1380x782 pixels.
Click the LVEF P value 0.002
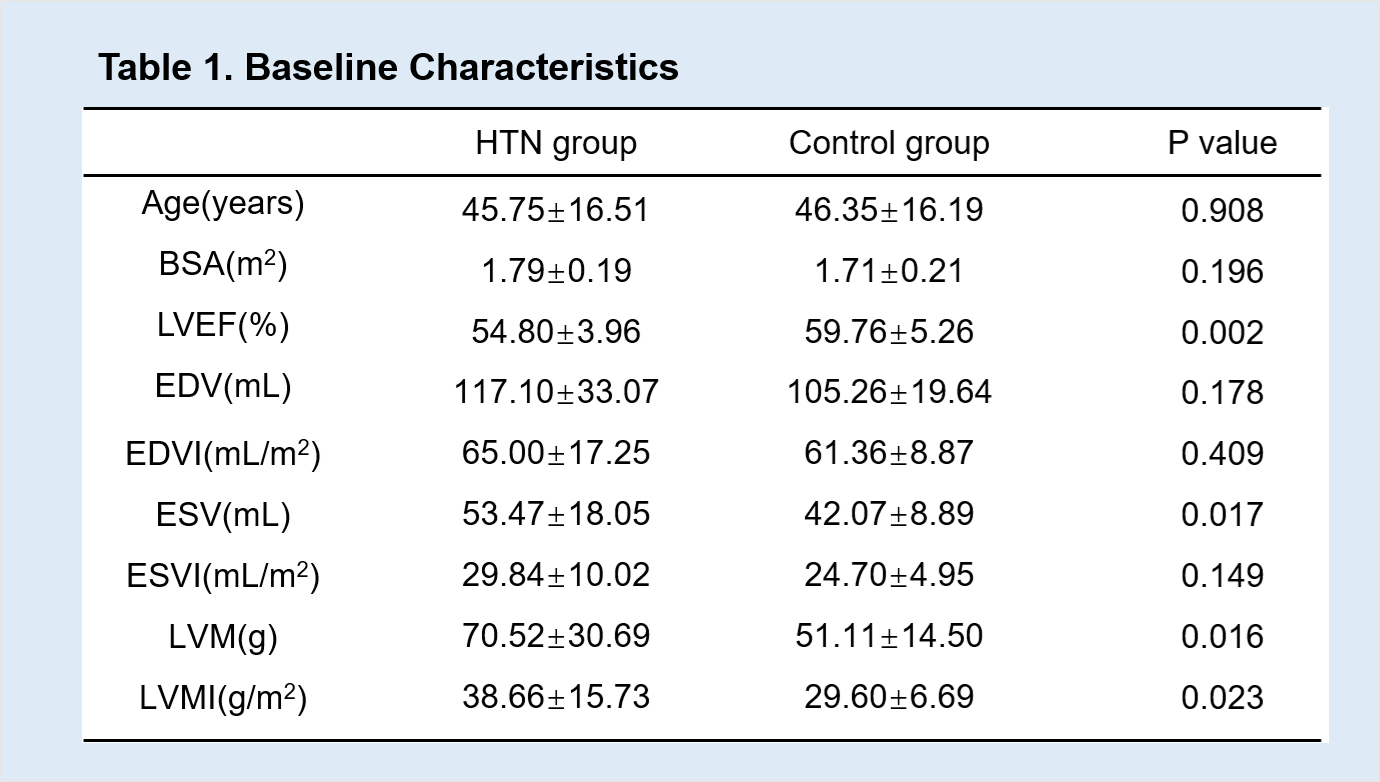coord(1222,333)
